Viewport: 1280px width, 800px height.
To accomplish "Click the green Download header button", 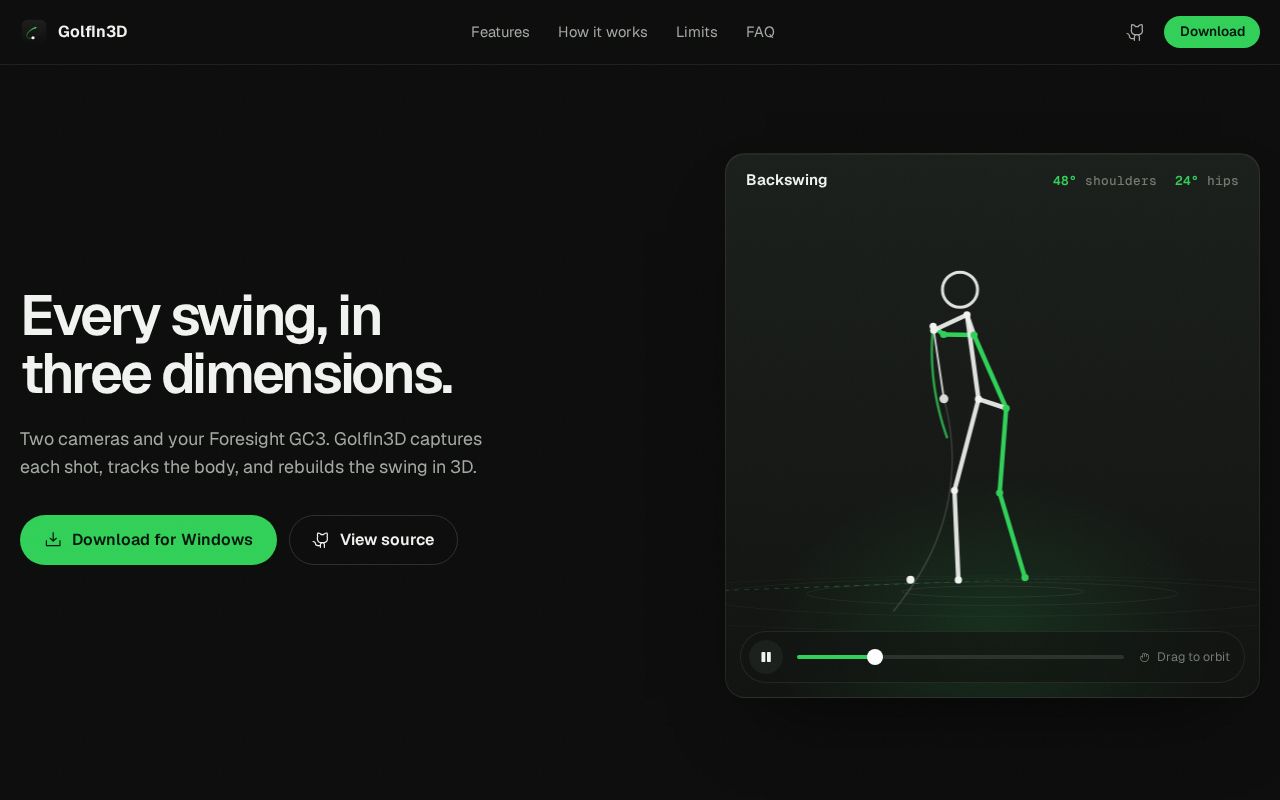I will [x=1212, y=32].
